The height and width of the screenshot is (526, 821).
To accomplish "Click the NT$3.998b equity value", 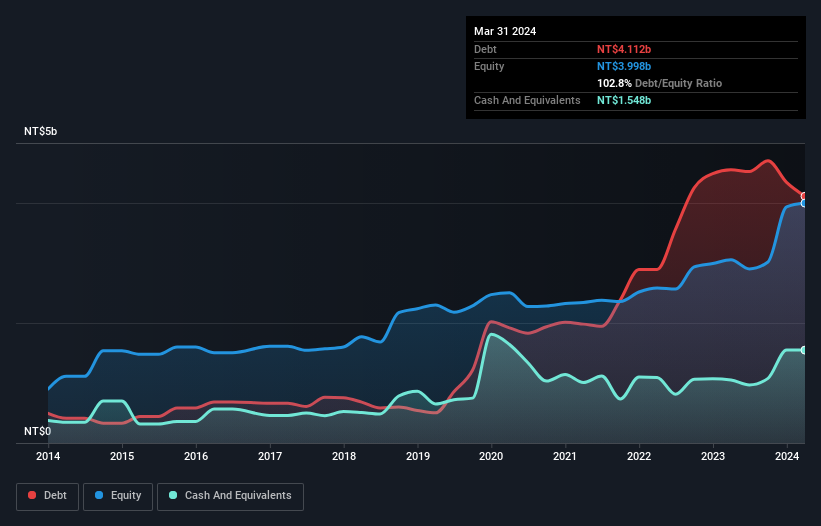I will click(x=624, y=66).
